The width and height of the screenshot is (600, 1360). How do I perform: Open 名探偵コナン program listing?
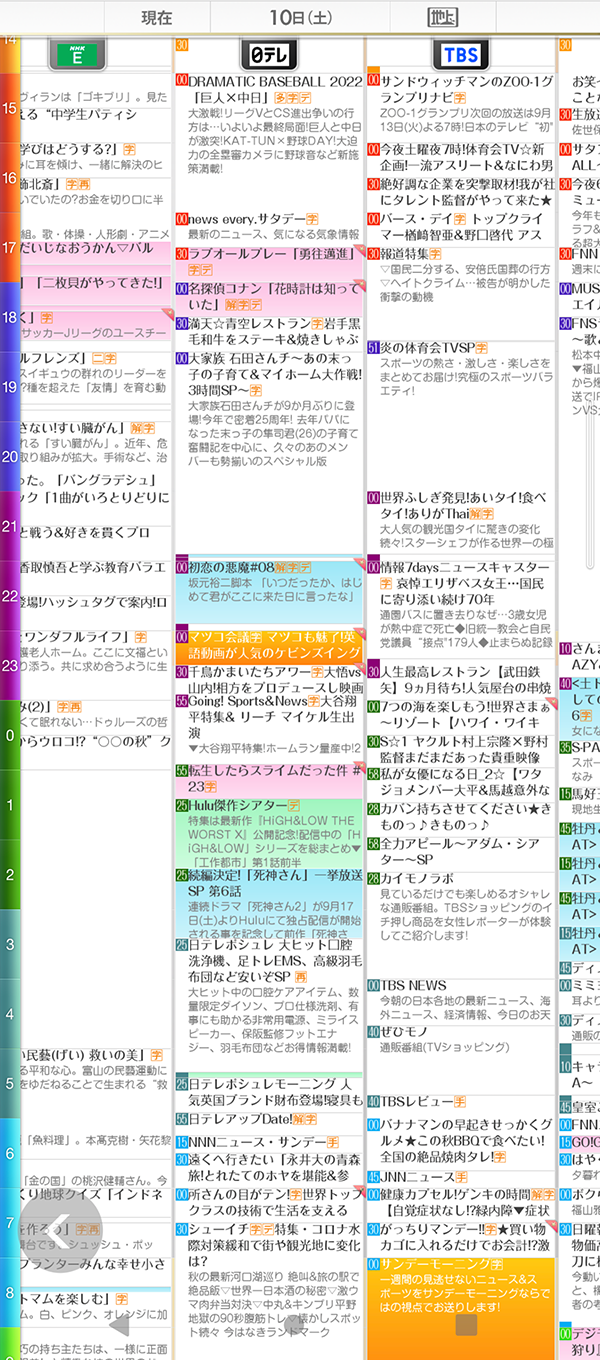268,297
